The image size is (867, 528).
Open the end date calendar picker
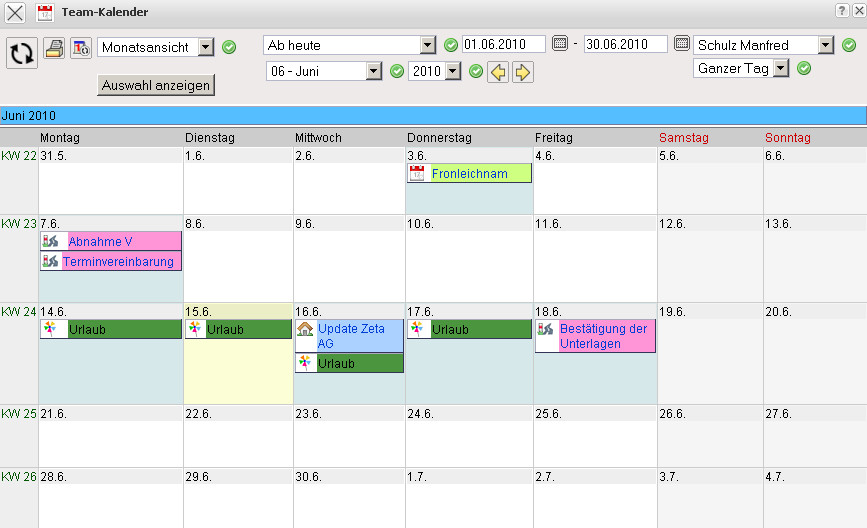coord(682,44)
